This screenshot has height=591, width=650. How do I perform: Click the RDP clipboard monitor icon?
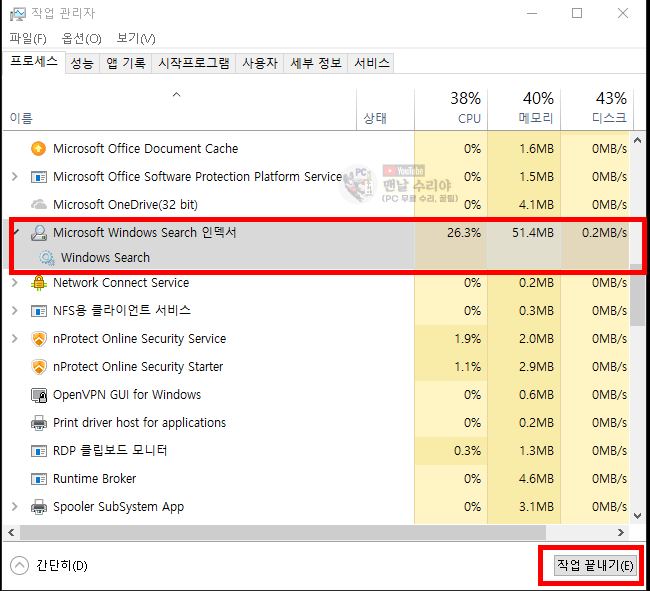(39, 451)
